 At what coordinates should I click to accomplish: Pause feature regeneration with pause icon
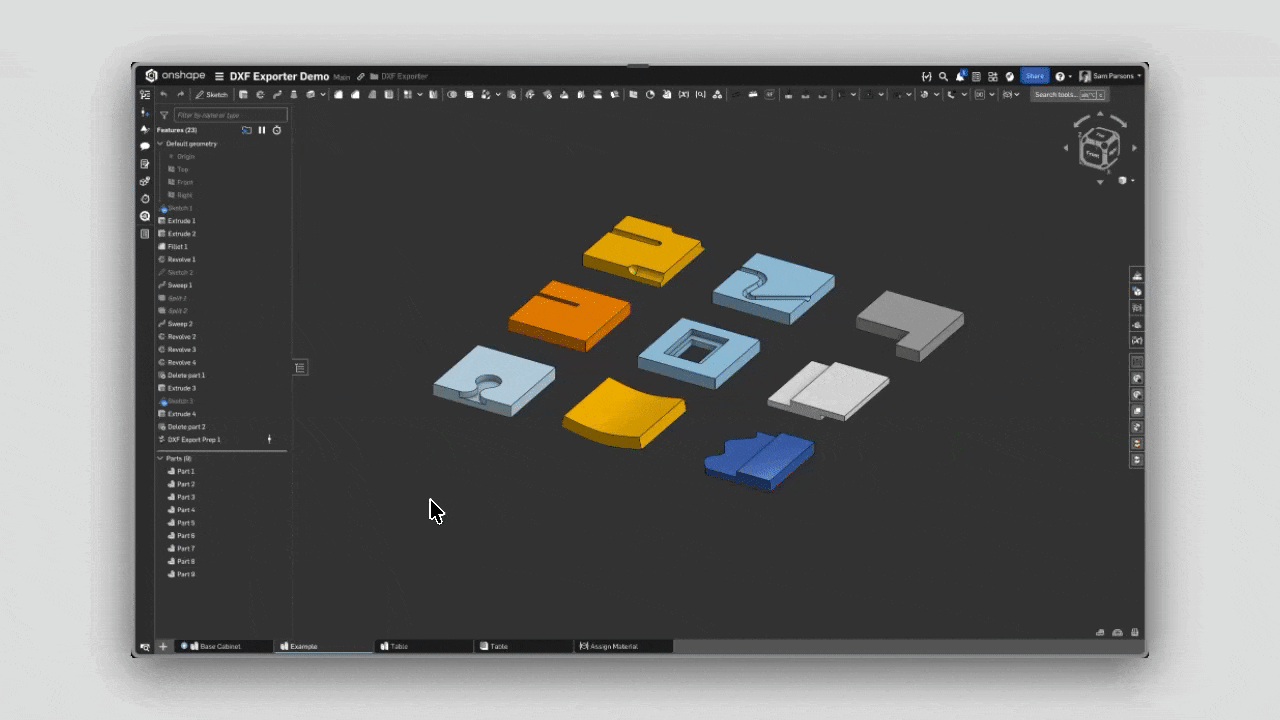point(262,130)
